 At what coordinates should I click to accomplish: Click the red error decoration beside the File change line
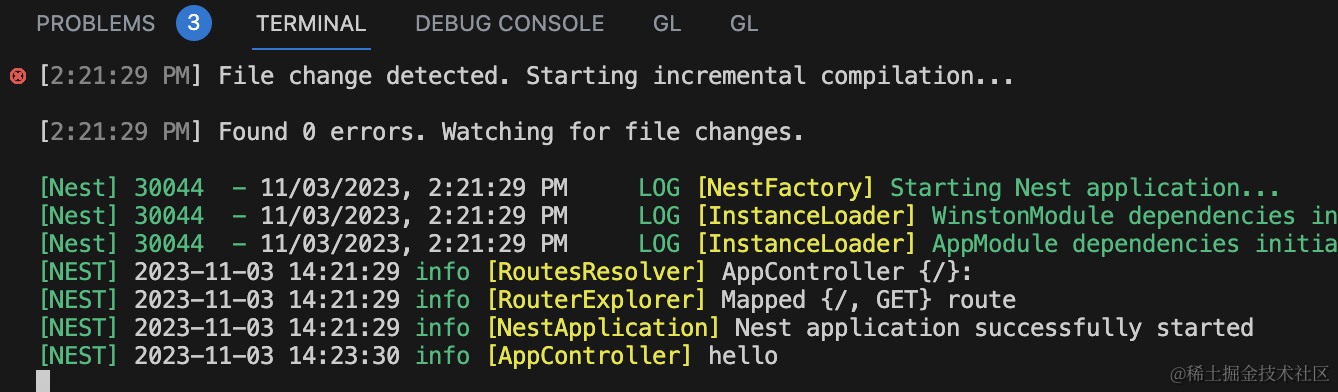point(17,76)
